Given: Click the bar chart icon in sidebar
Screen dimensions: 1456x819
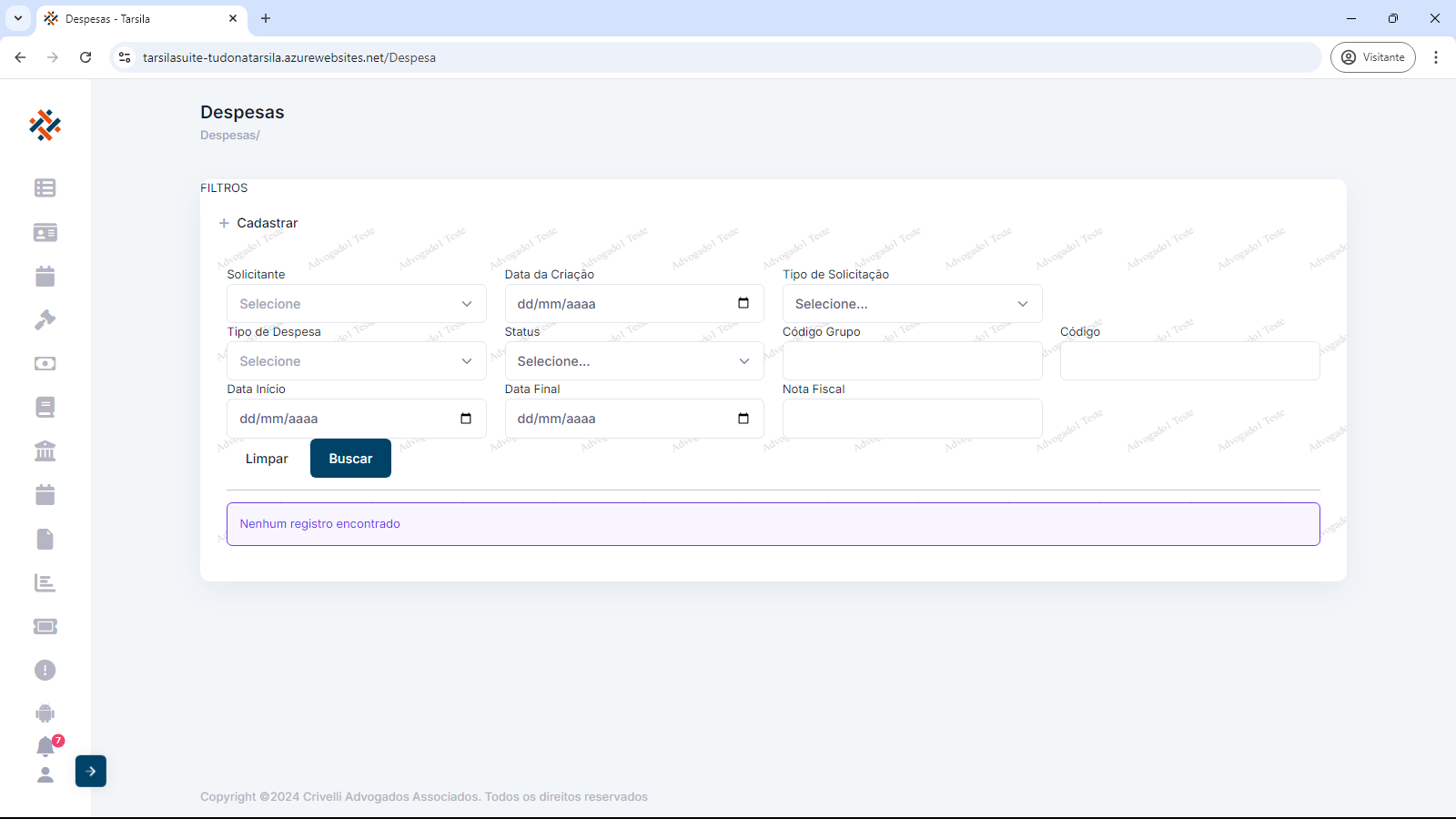Looking at the screenshot, I should 45,582.
